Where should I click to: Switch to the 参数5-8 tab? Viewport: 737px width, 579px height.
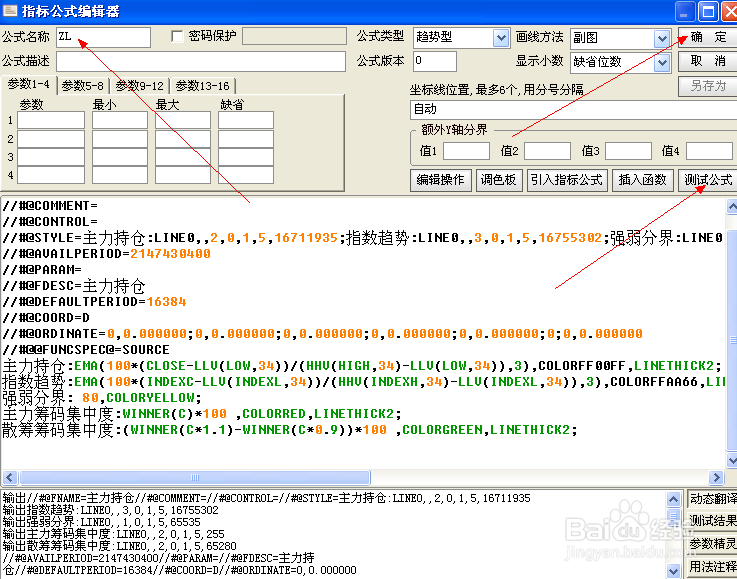pyautogui.click(x=83, y=86)
